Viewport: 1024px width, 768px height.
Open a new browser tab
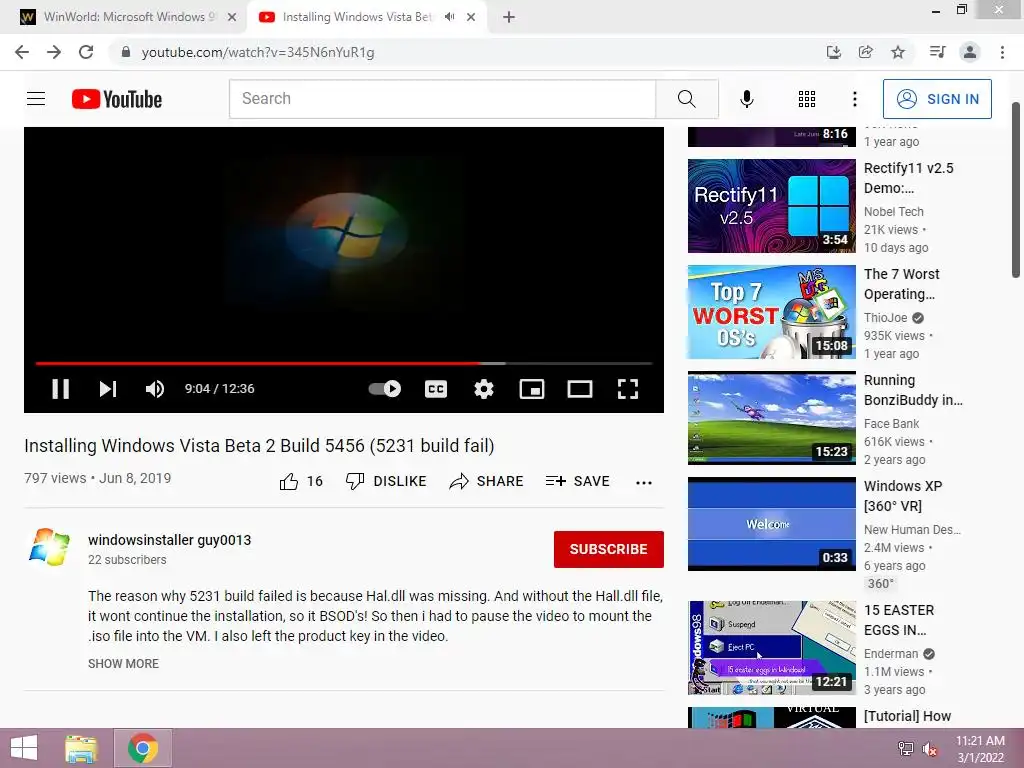509,17
